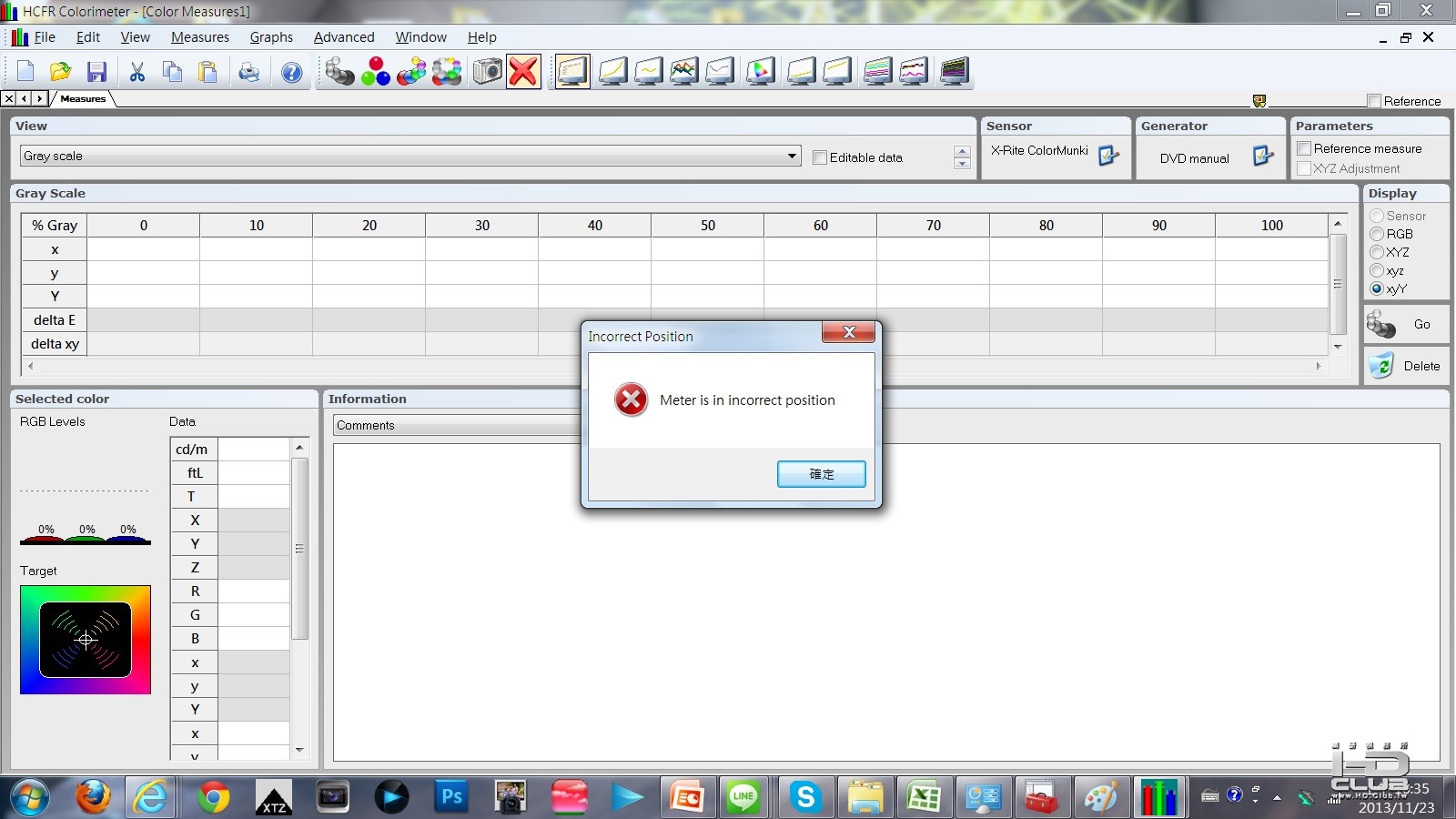
Task: Measure all with the sphere ring icon
Action: pos(447,71)
